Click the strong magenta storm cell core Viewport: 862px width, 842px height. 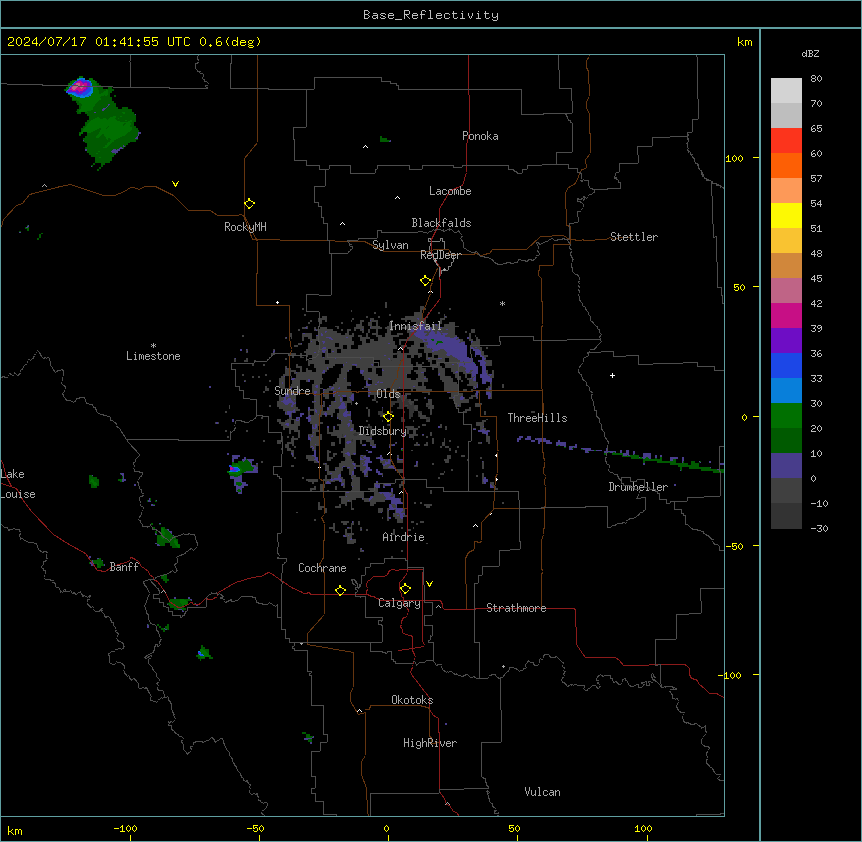coord(80,86)
